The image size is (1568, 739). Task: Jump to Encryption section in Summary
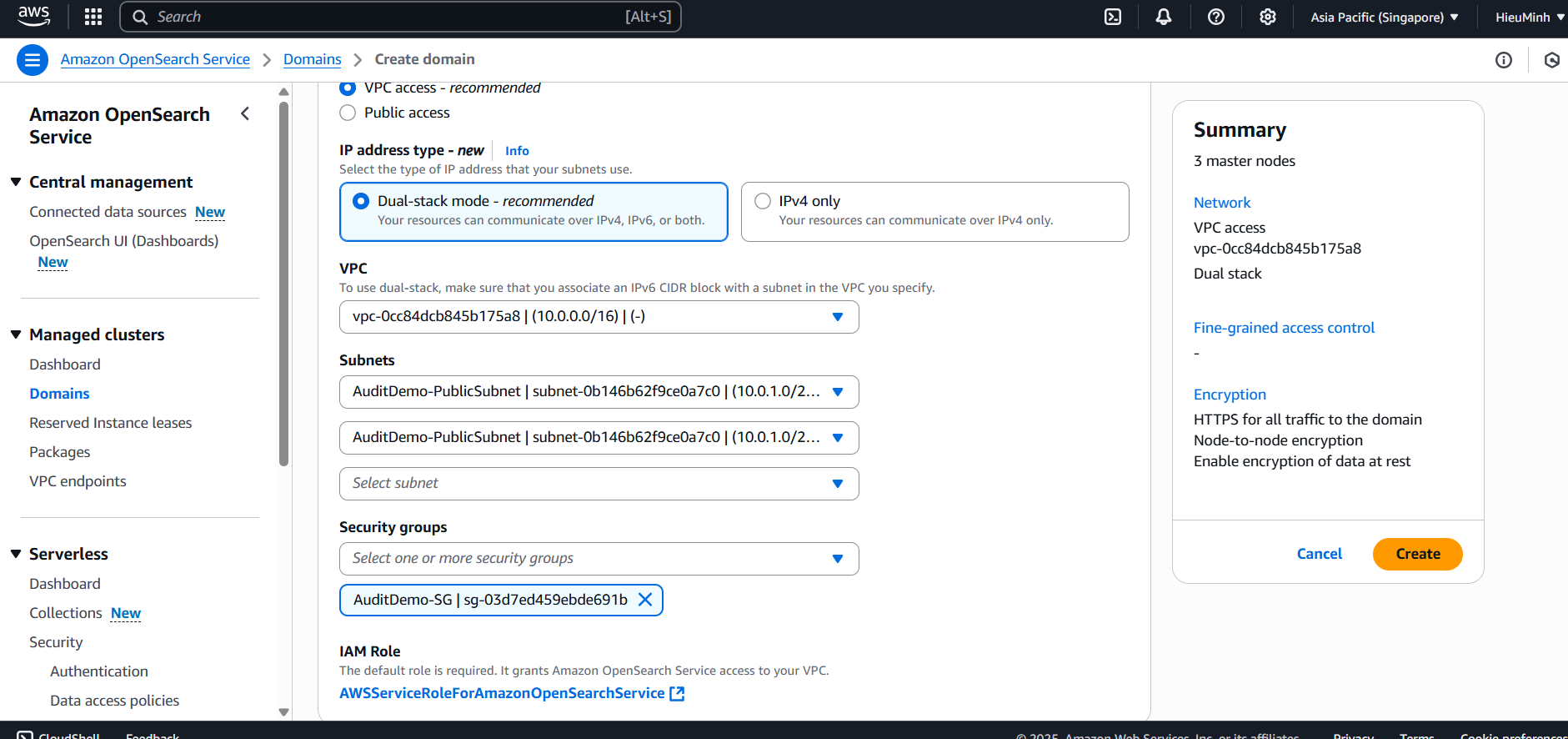click(1230, 395)
